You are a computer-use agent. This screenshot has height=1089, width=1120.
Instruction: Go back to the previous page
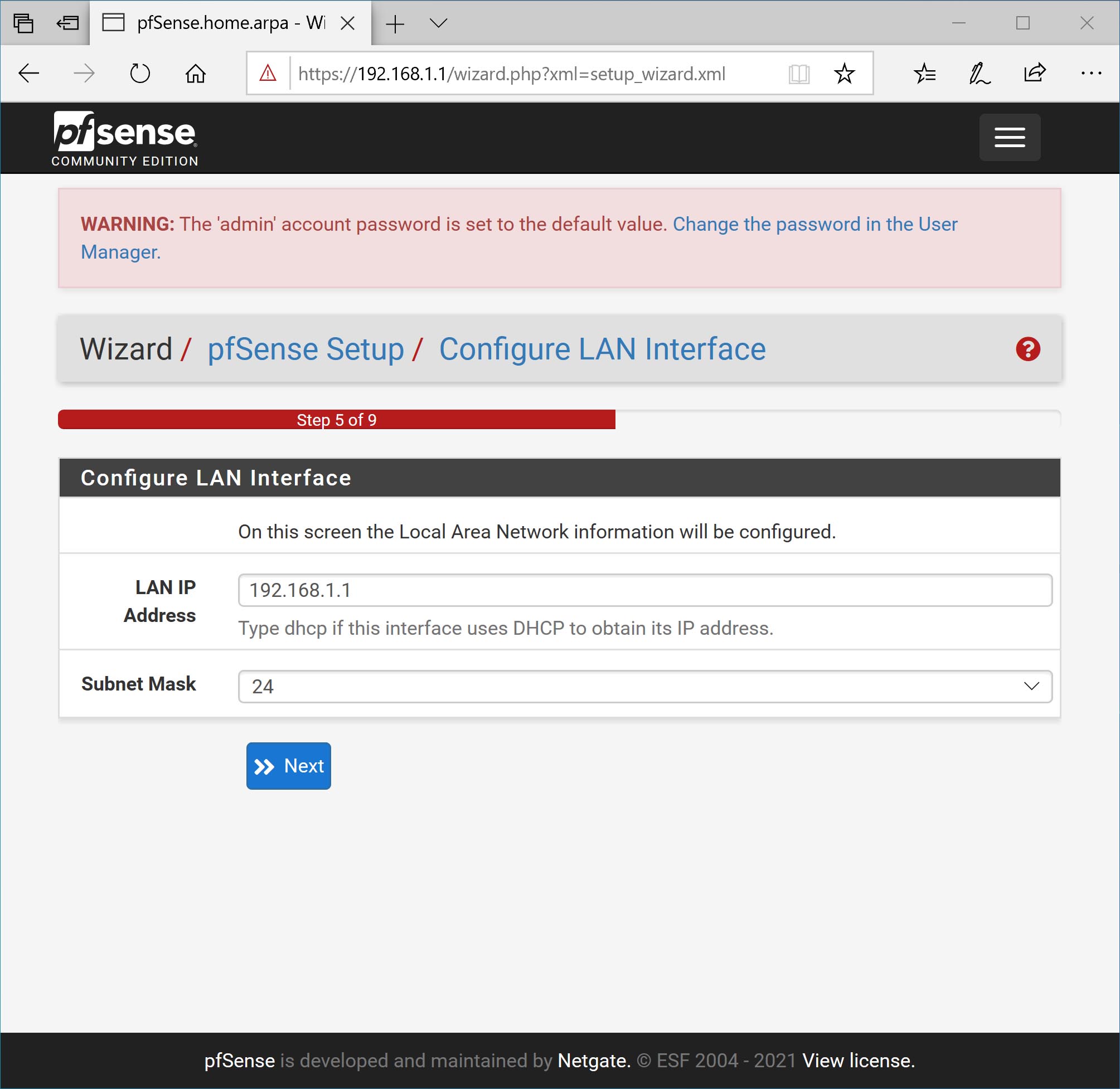(x=28, y=73)
